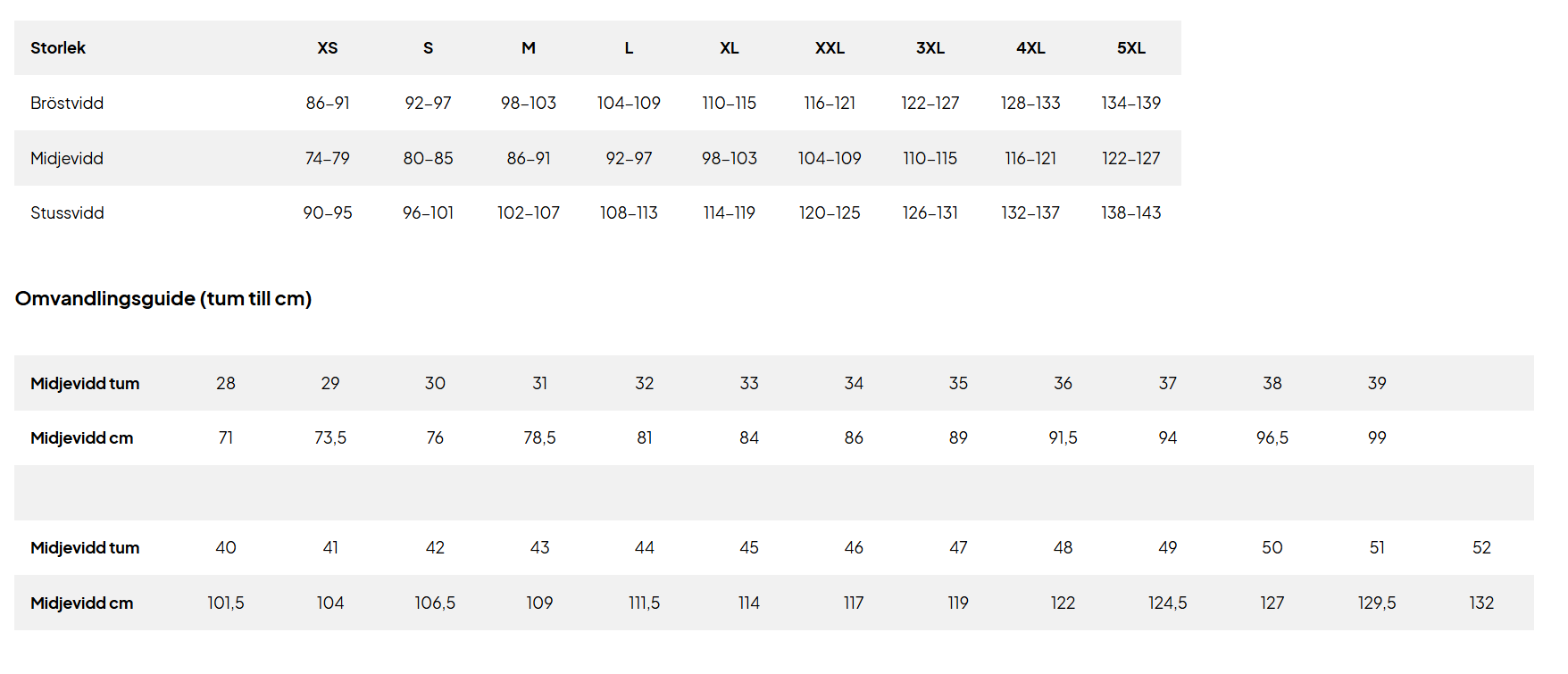Select the 124,5 cm conversion value

1168,603
